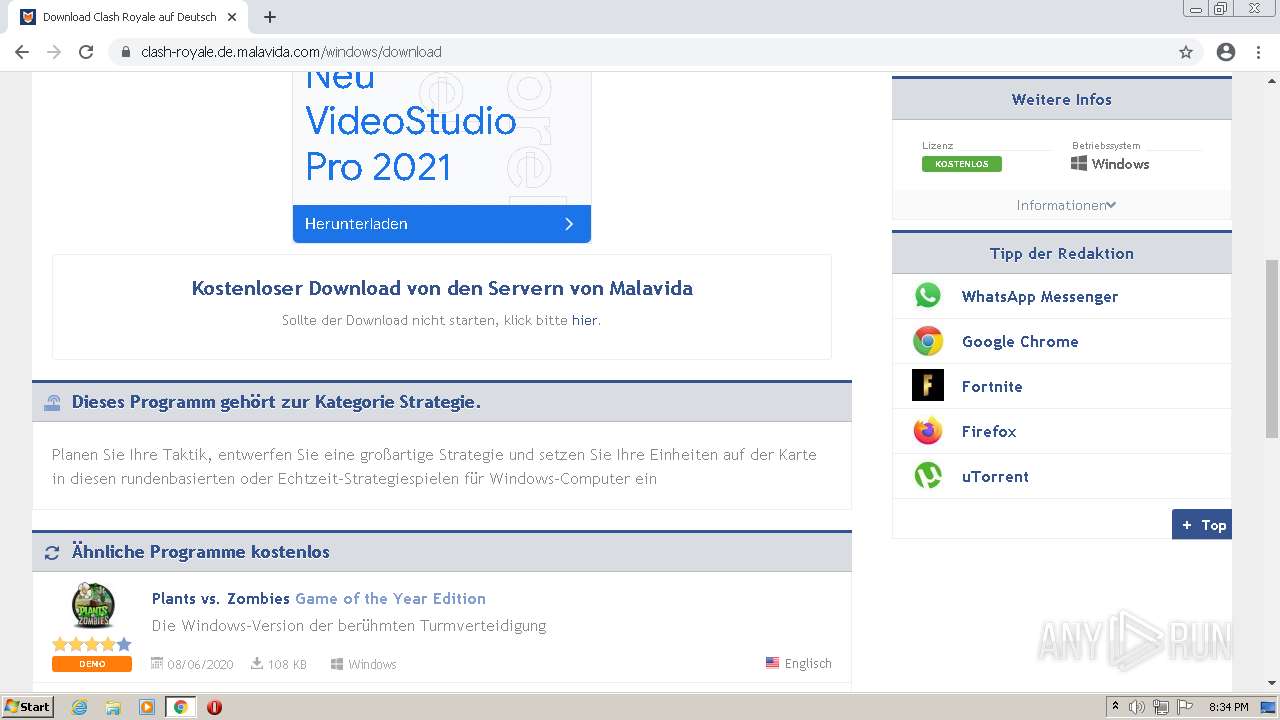Click the 08/06/2020 date text
This screenshot has width=1280, height=720.
[x=200, y=664]
